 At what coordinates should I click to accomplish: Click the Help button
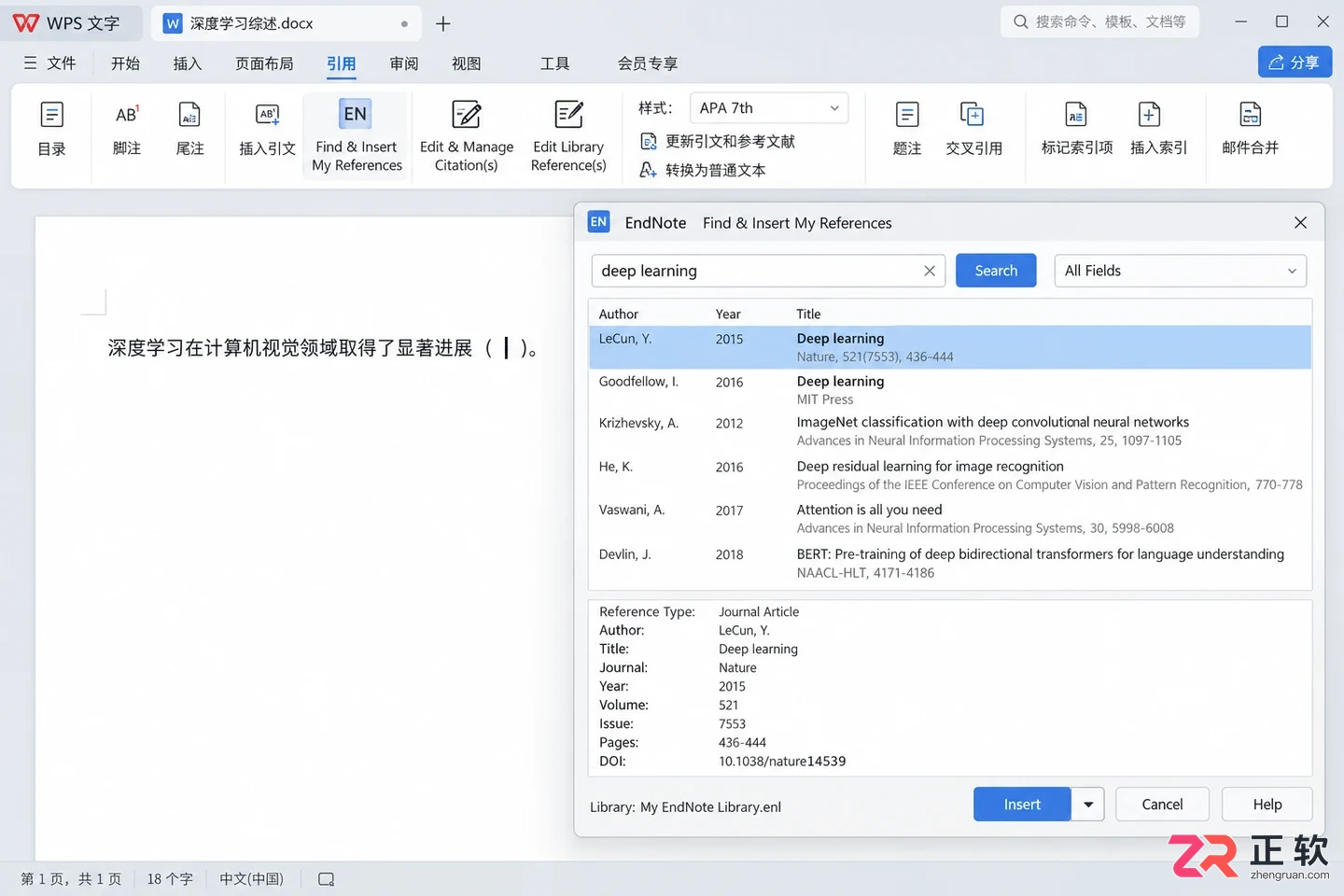(1267, 805)
